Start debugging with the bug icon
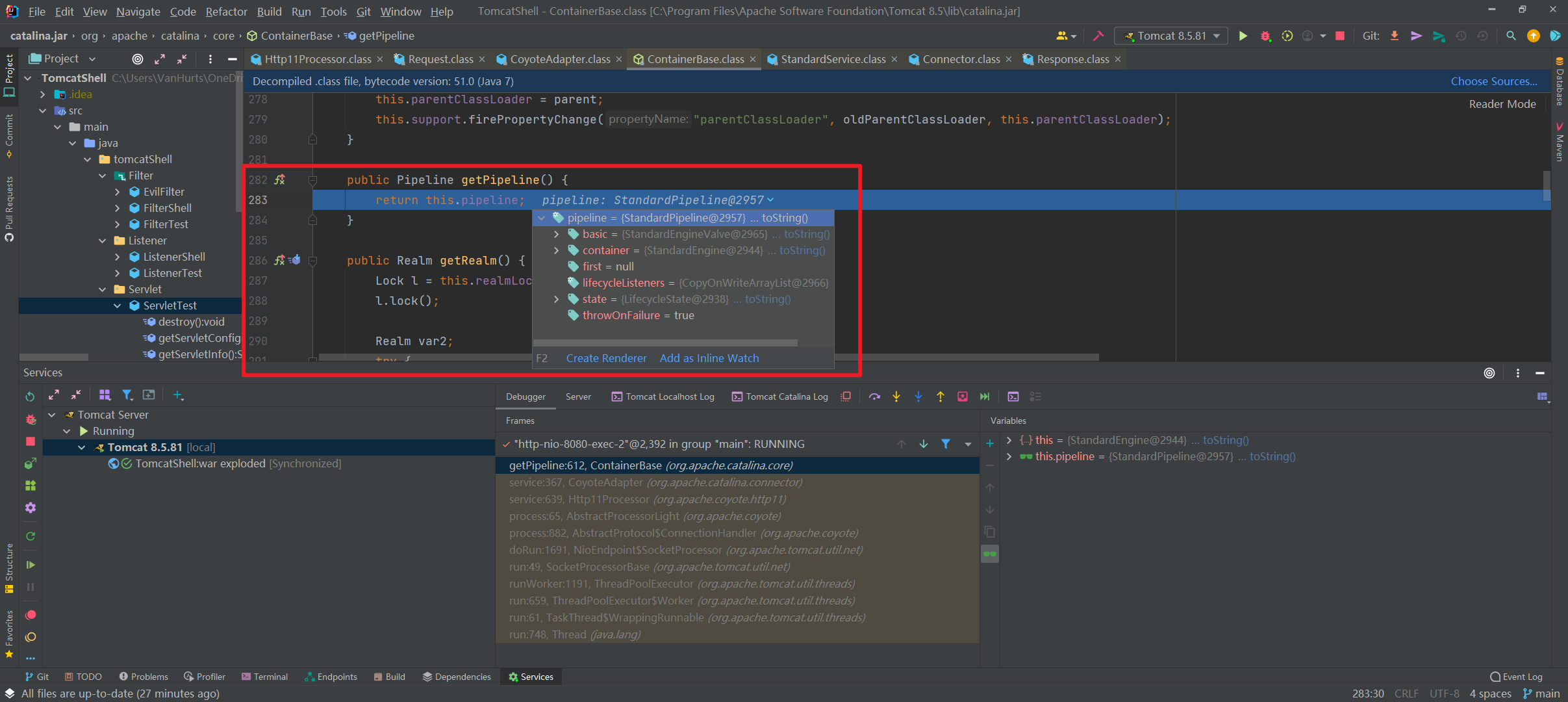1568x702 pixels. tap(1265, 36)
